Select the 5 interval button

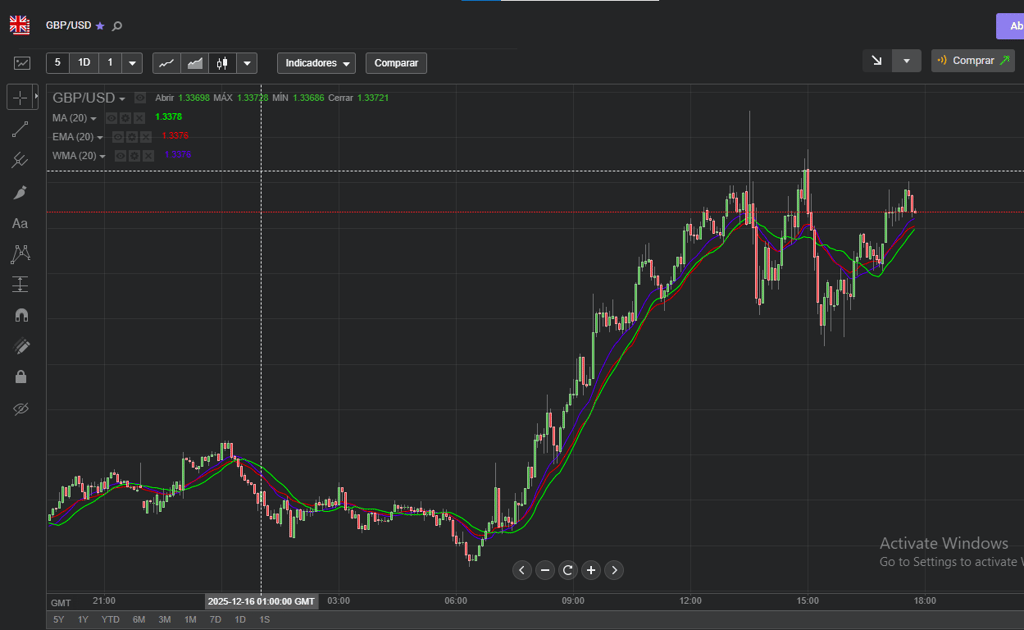pyautogui.click(x=57, y=63)
